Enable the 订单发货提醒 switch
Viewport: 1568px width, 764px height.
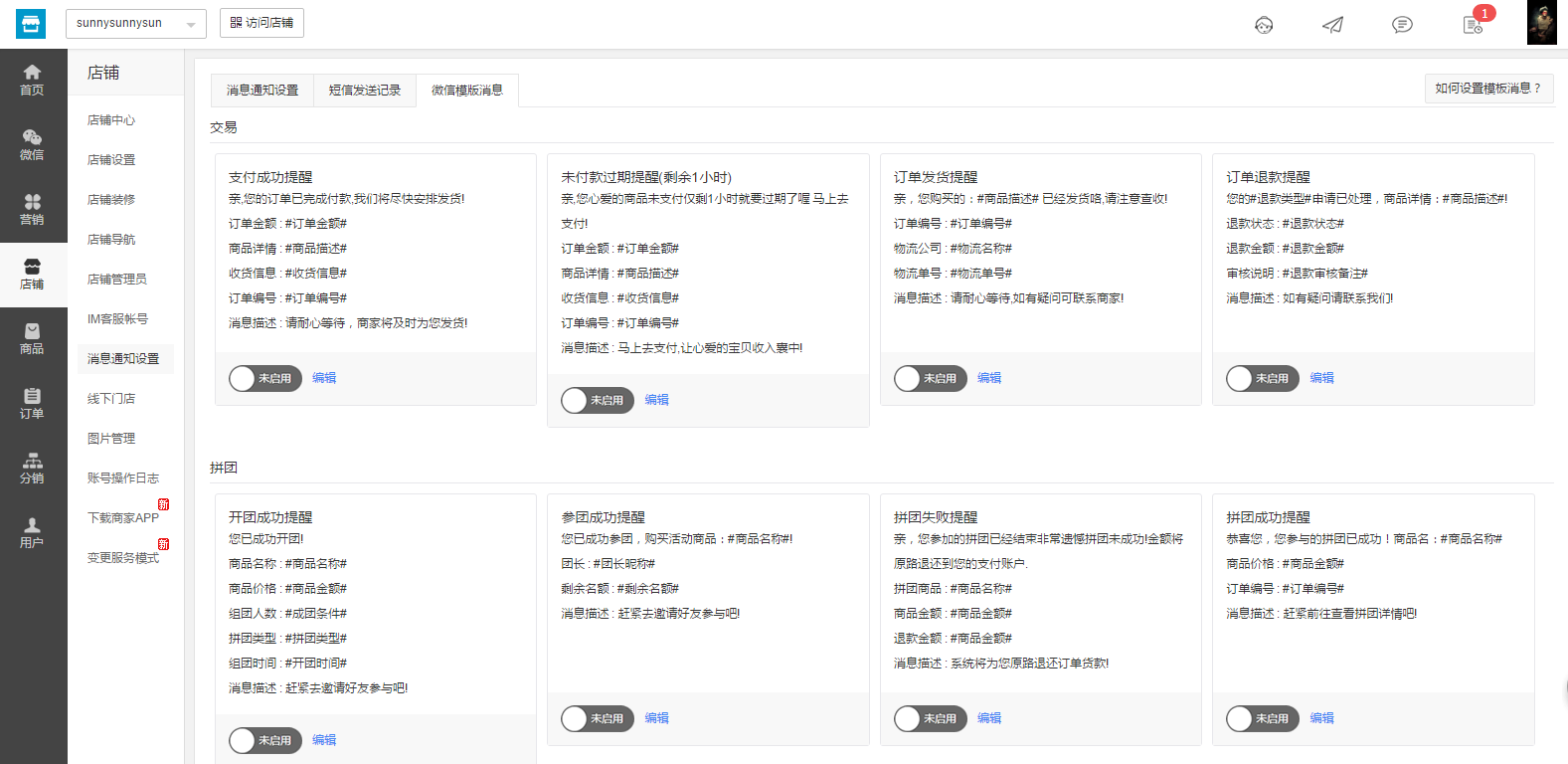click(x=930, y=378)
